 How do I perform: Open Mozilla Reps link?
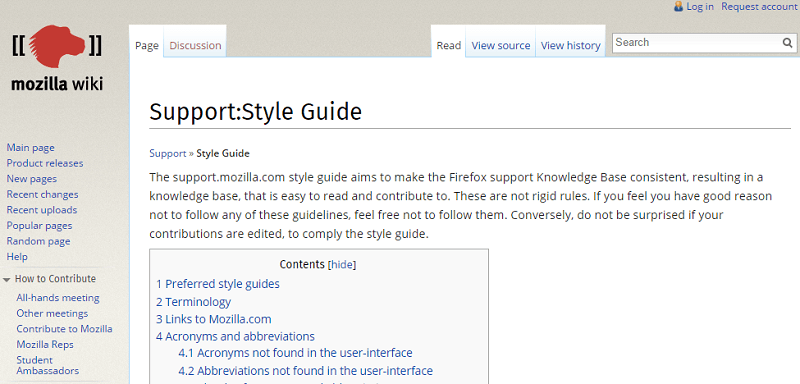click(x=45, y=345)
